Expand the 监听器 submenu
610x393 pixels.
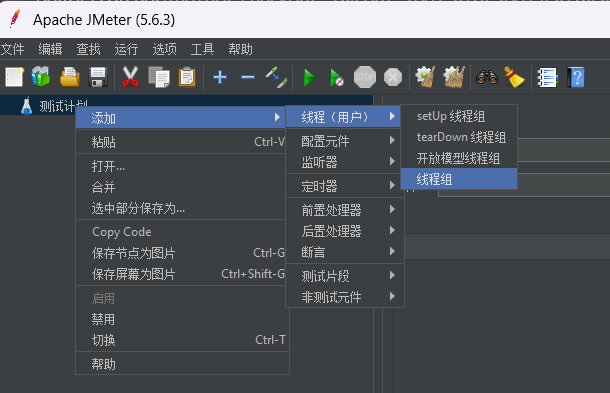[x=345, y=162]
